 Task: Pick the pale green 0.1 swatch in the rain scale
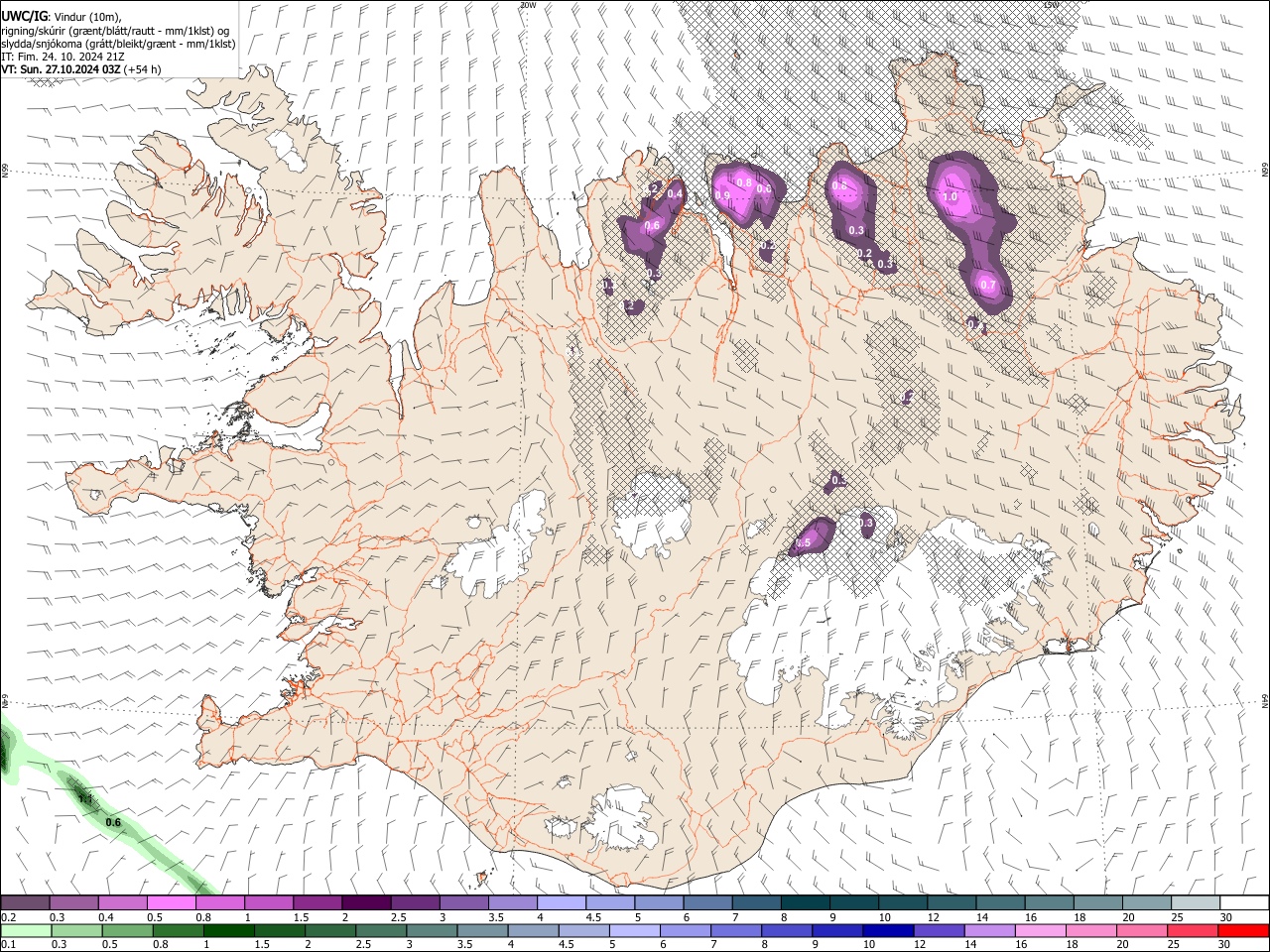pos(25,931)
